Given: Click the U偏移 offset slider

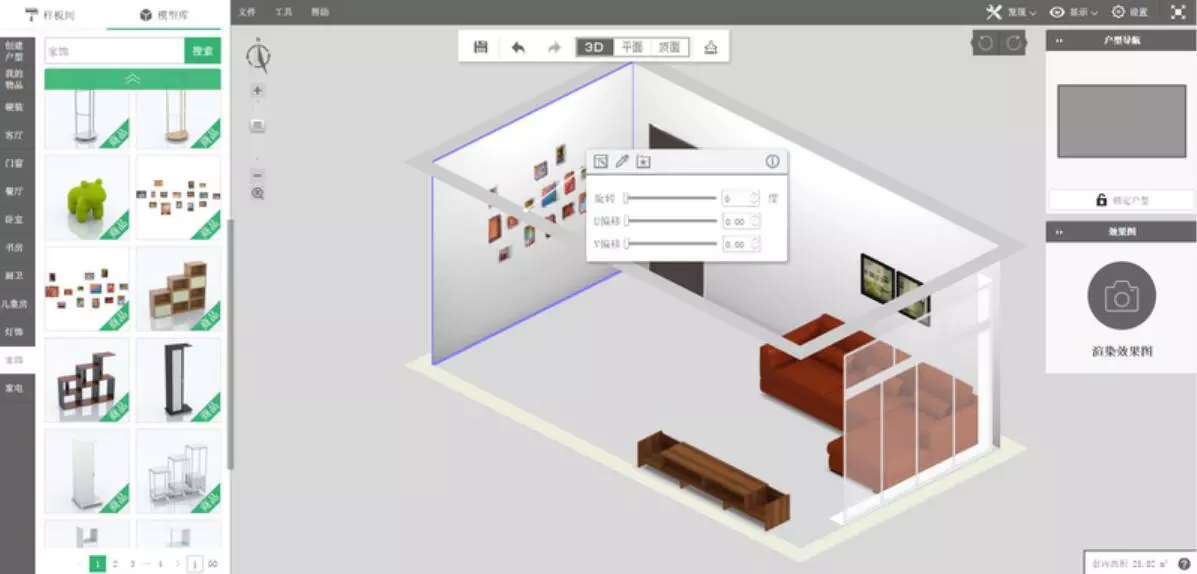Looking at the screenshot, I should coord(670,221).
